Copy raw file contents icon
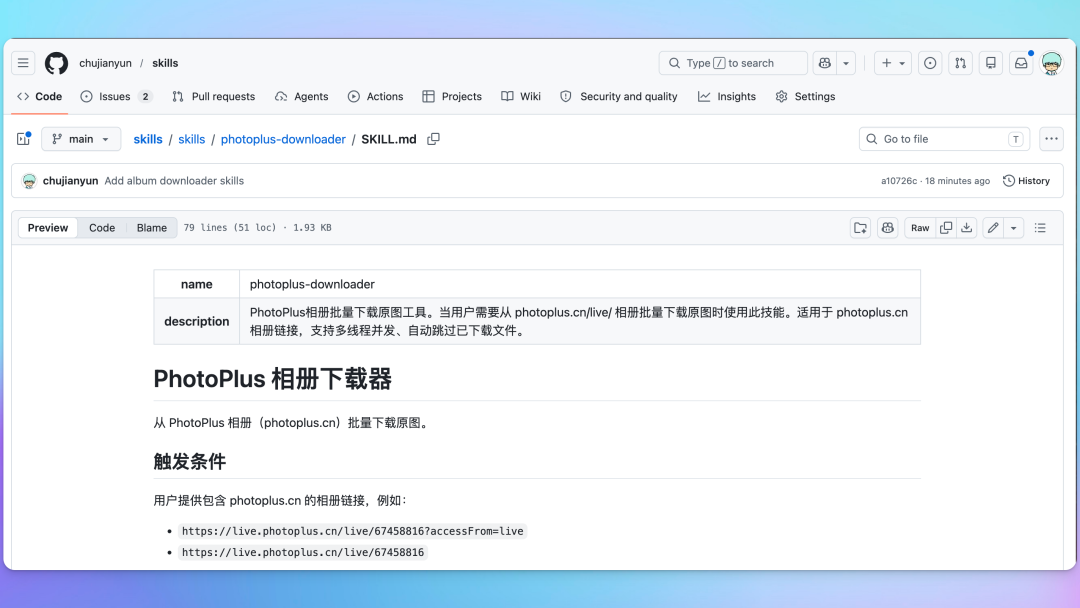Image resolution: width=1080 pixels, height=608 pixels. tap(946, 228)
